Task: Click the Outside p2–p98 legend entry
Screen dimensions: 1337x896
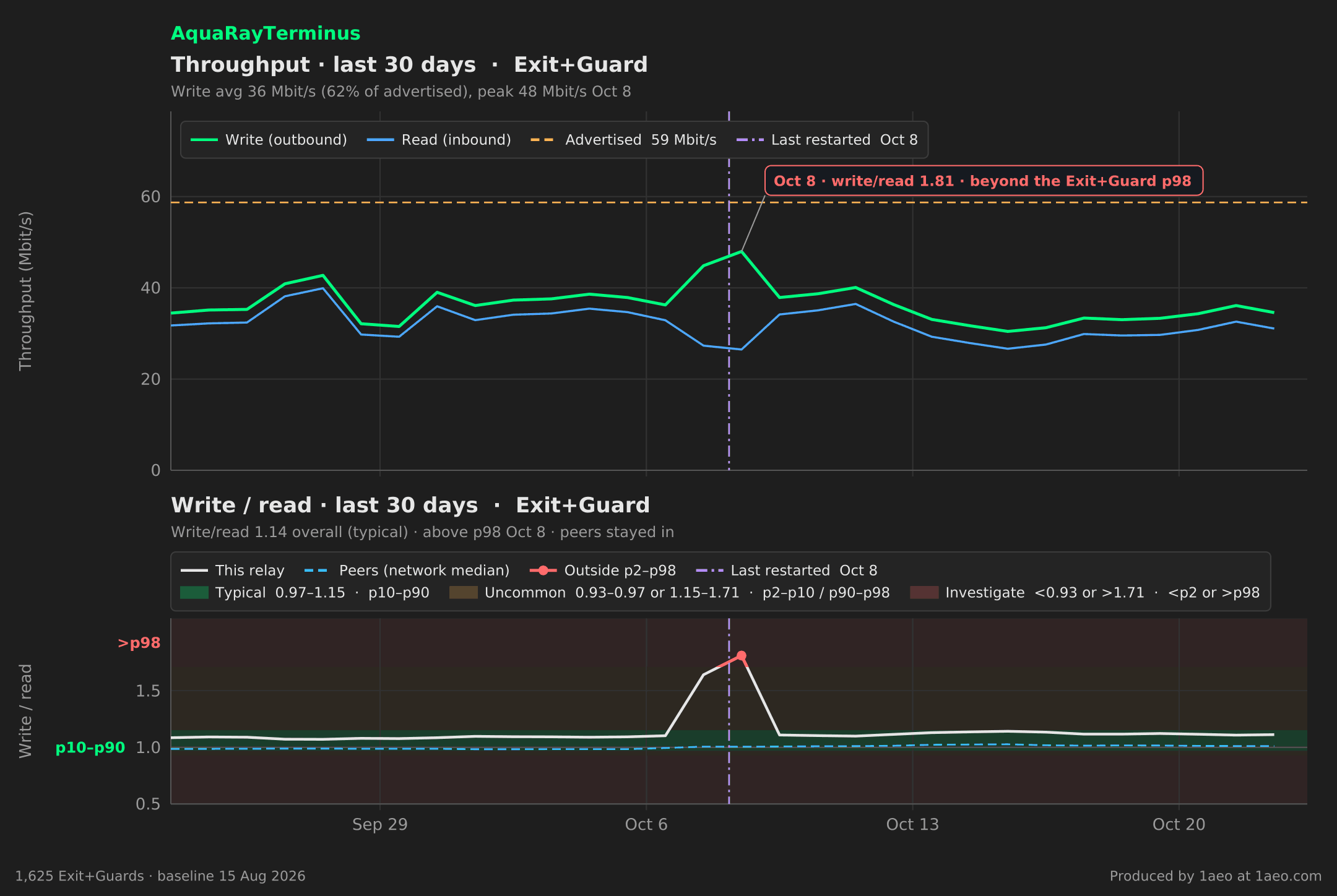Action: pos(603,571)
